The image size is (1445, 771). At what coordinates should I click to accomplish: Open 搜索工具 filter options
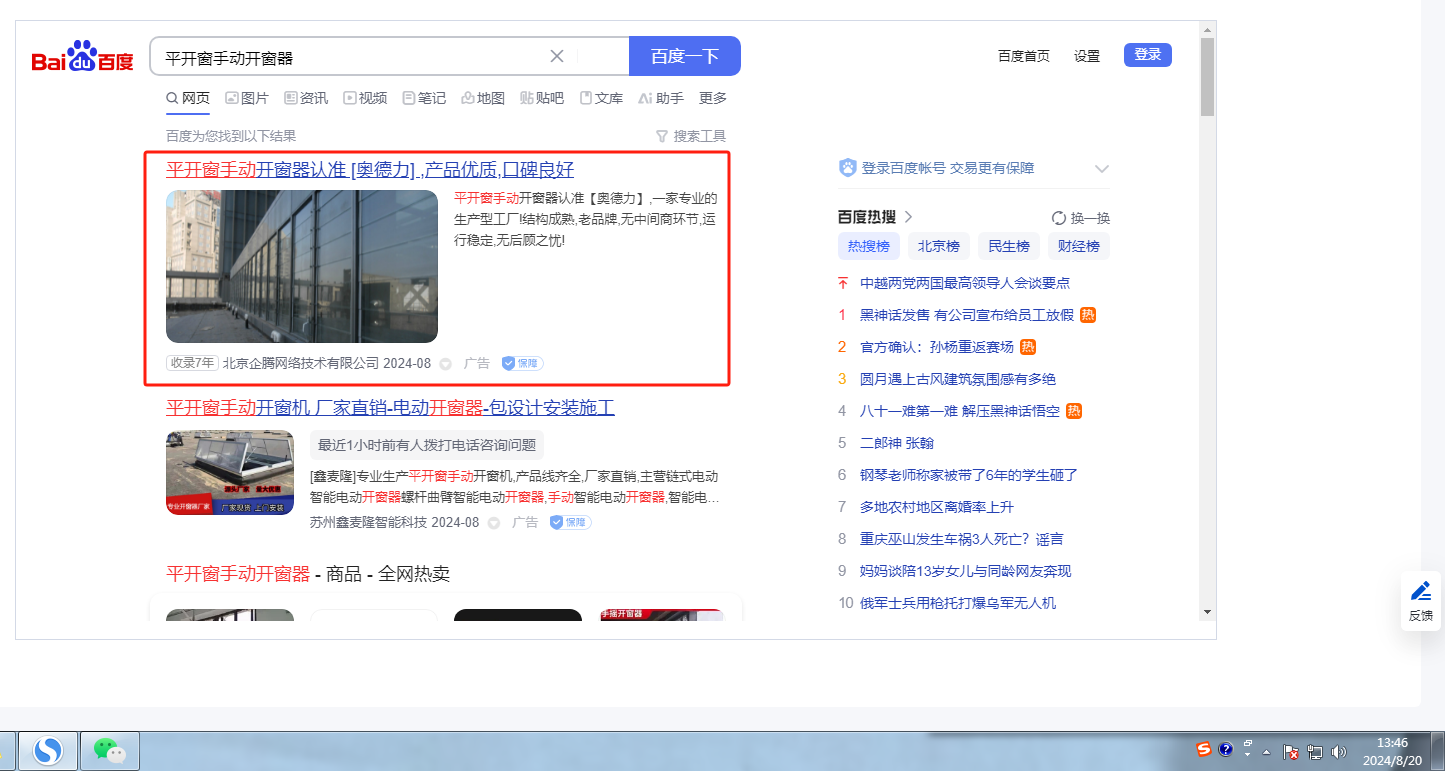click(691, 136)
